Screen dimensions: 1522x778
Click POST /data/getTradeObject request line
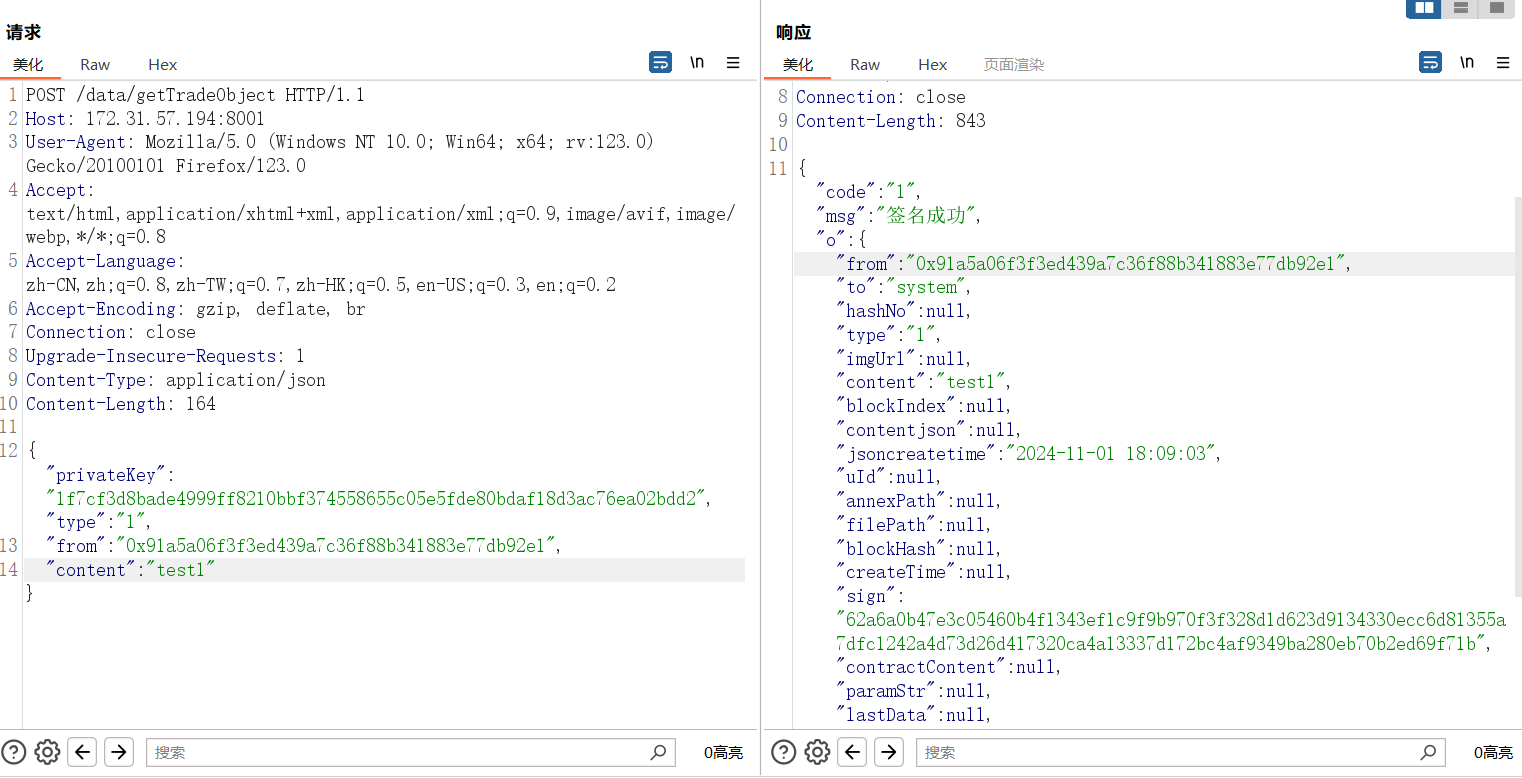click(x=195, y=95)
